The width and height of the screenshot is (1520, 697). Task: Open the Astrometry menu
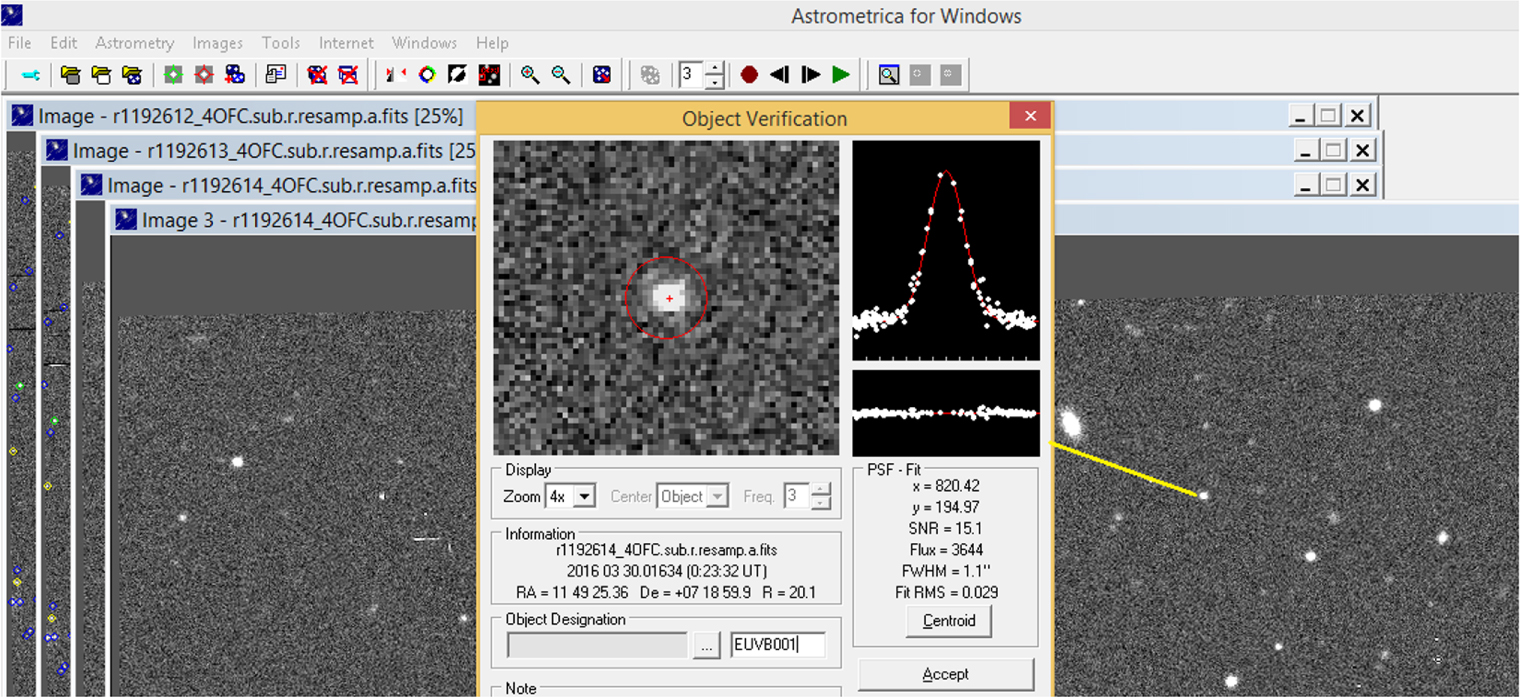(135, 43)
